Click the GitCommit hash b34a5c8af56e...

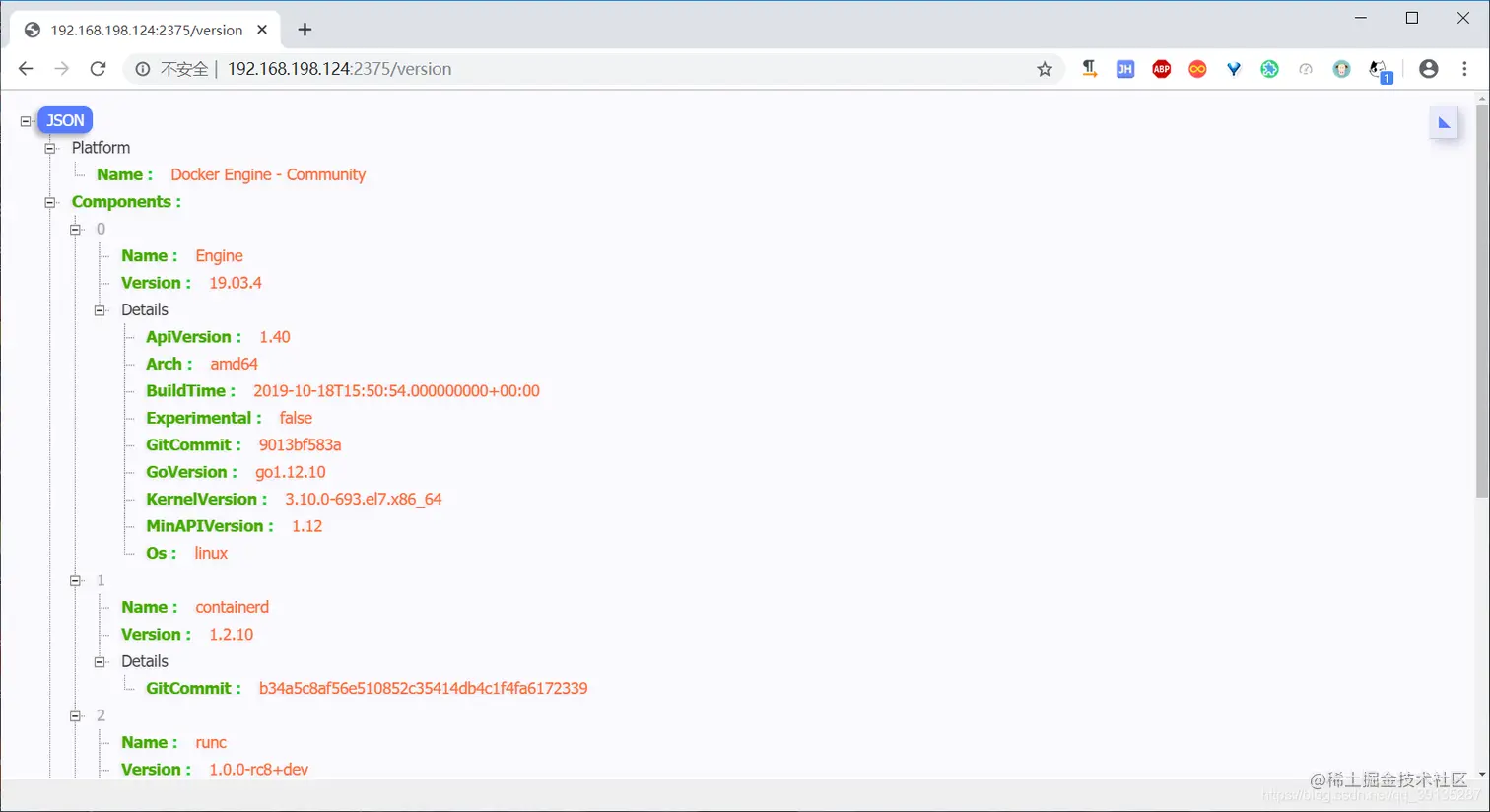point(424,689)
